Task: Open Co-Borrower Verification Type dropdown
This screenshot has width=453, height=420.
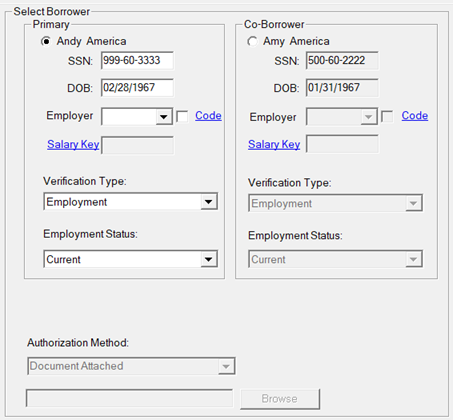Action: click(x=335, y=203)
